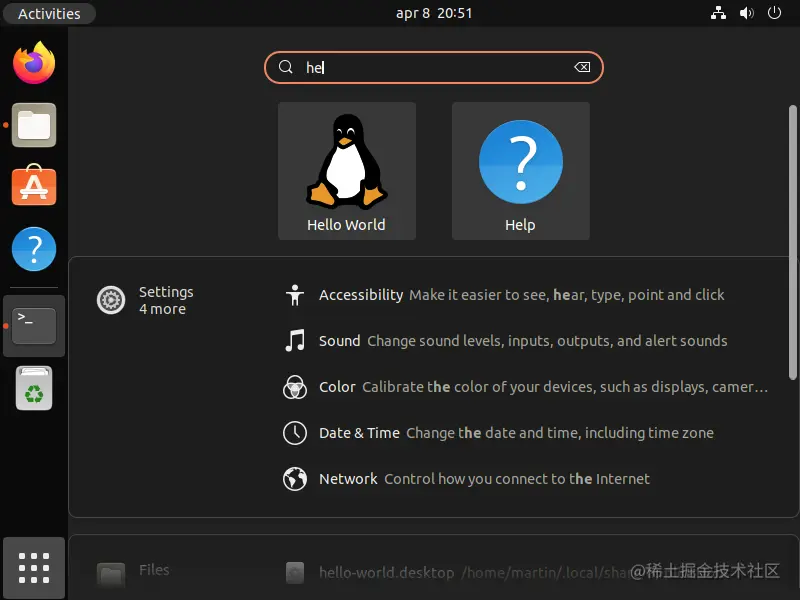Click the Activities button
The height and width of the screenshot is (600, 800).
(48, 13)
